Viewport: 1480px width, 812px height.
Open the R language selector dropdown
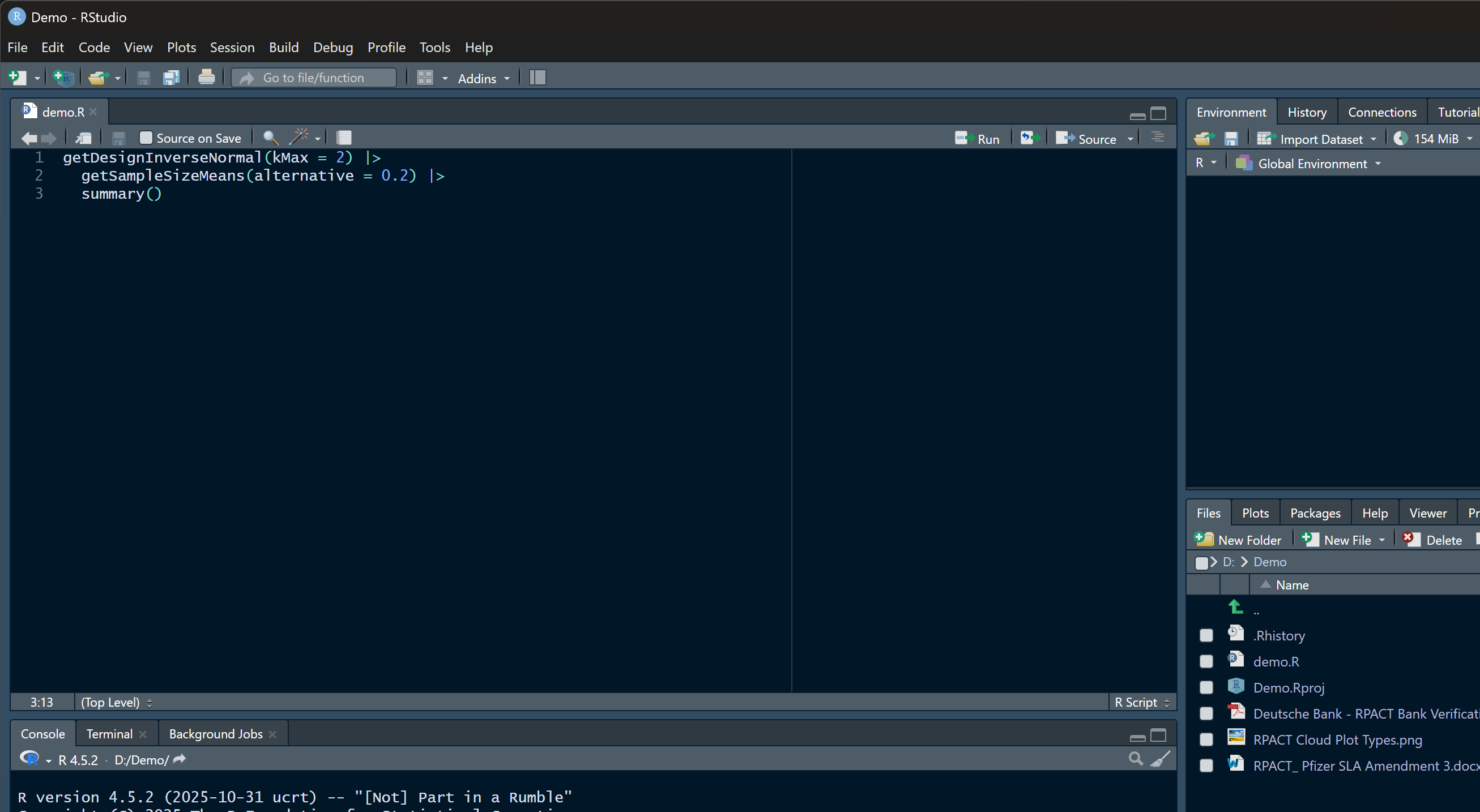click(1205, 163)
